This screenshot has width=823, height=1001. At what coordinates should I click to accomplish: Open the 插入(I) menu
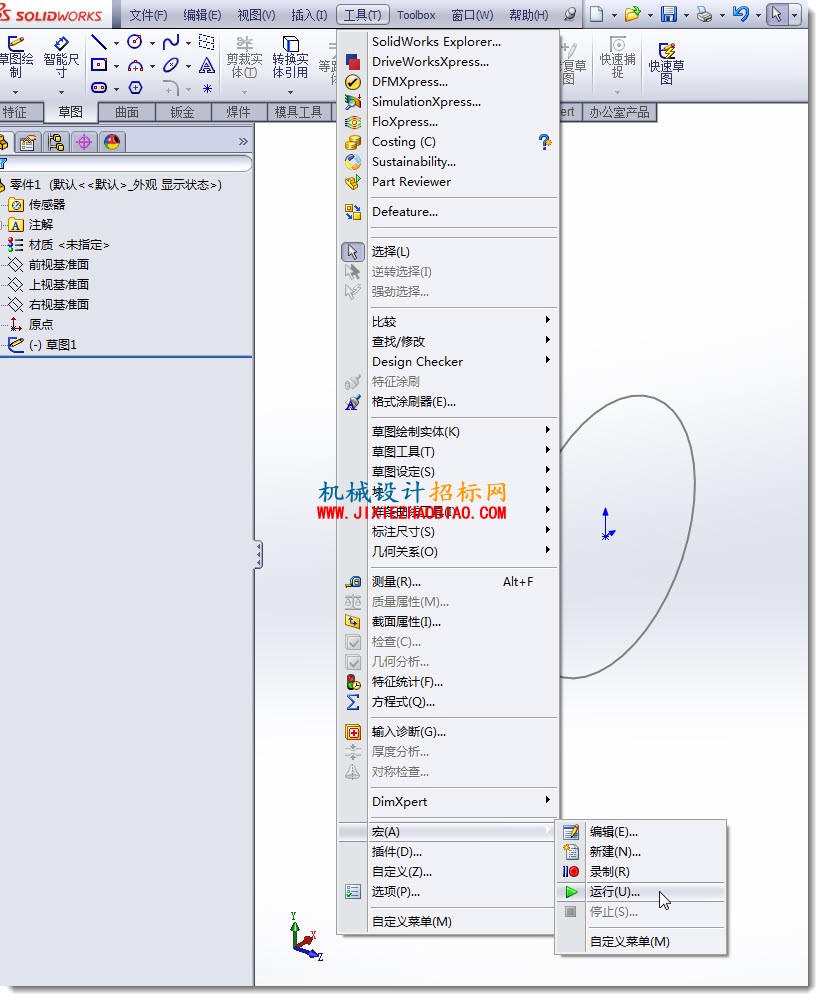point(309,15)
